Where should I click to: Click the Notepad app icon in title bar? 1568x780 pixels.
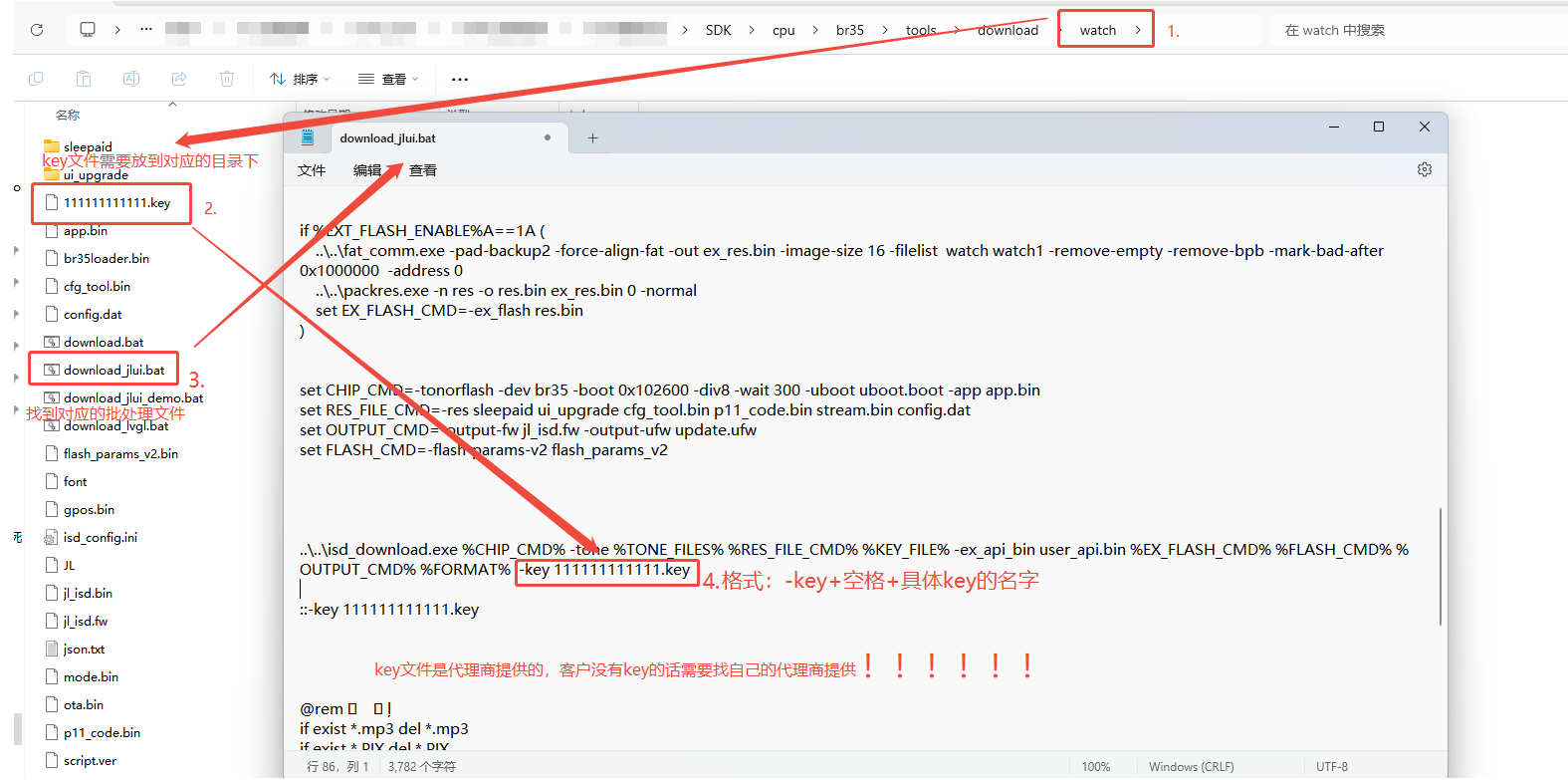click(x=308, y=137)
